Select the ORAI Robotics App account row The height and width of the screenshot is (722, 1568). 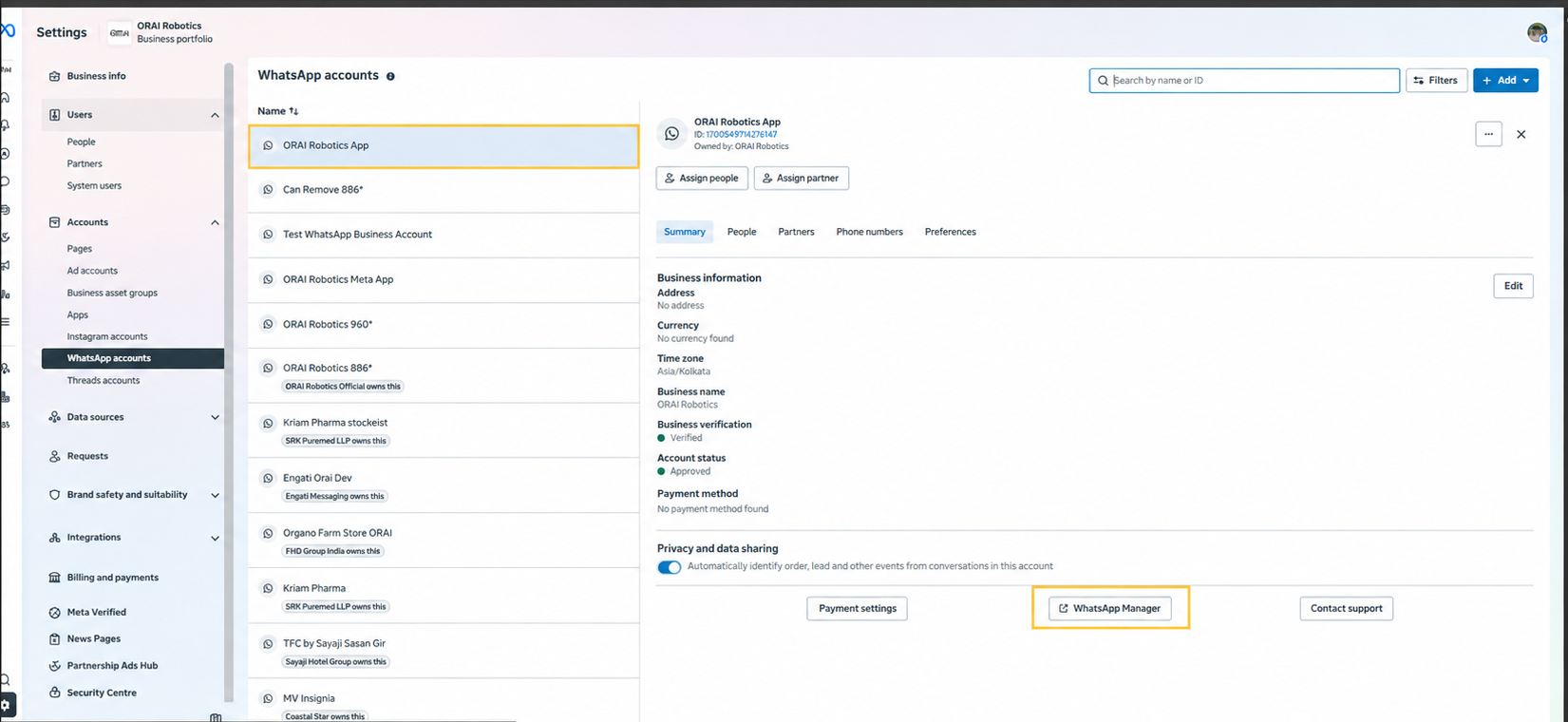(444, 146)
